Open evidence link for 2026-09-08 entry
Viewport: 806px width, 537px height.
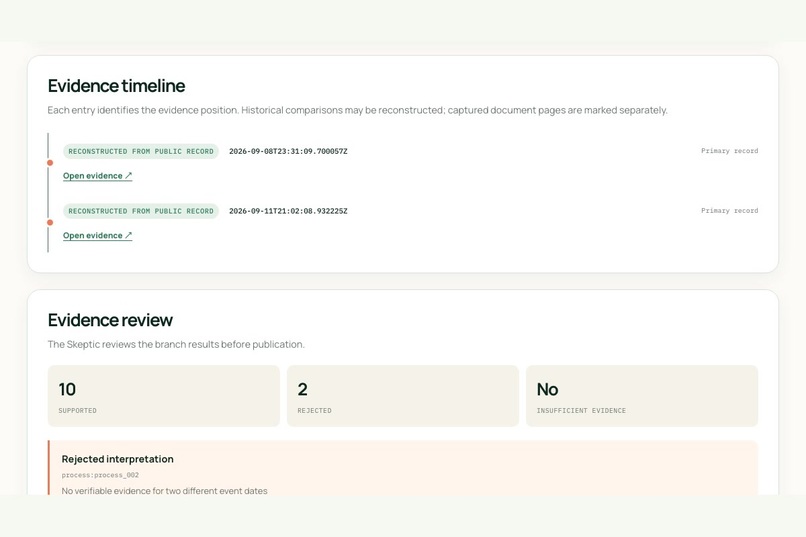pos(98,176)
